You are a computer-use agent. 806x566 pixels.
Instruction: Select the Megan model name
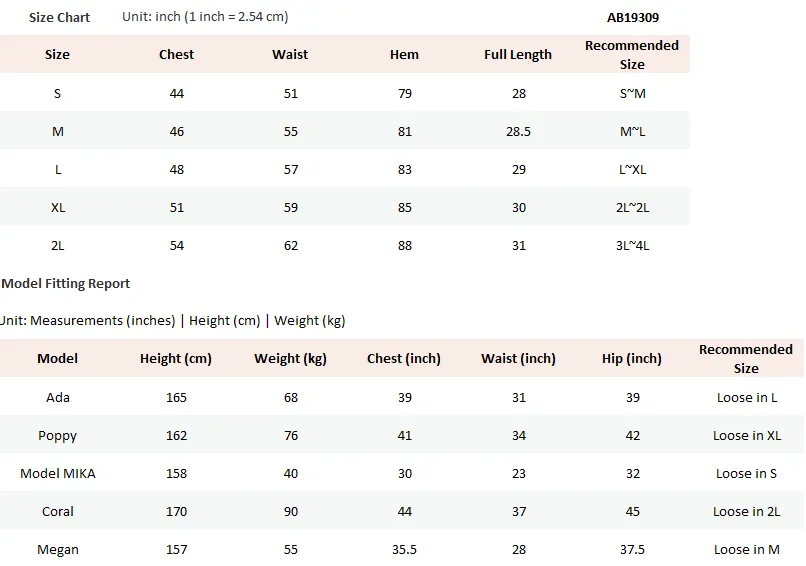pyautogui.click(x=58, y=550)
